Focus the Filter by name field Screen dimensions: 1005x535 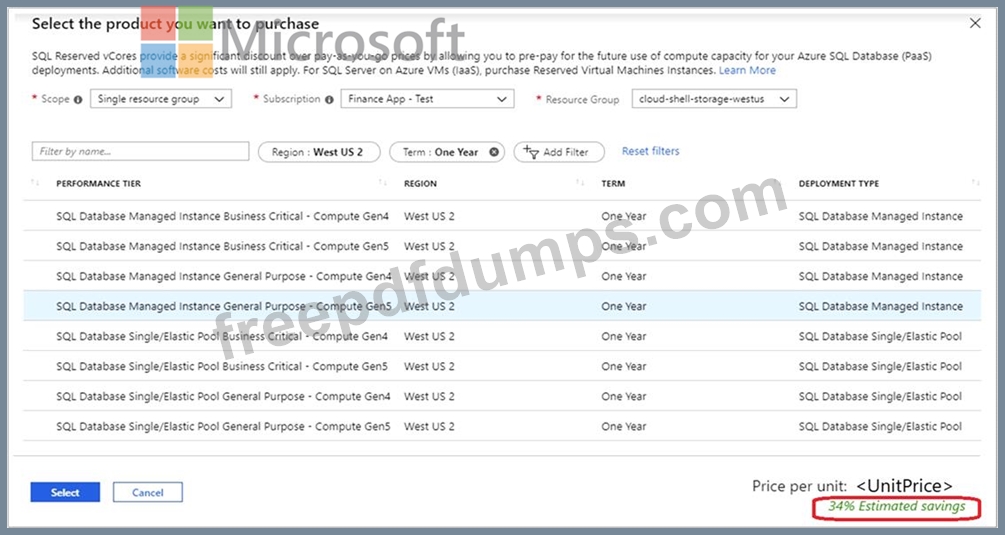[x=140, y=152]
